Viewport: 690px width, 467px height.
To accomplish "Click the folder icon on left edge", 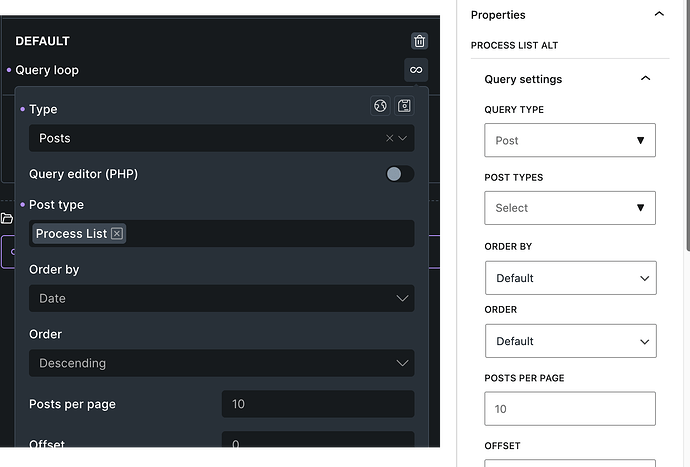I will coord(6,218).
